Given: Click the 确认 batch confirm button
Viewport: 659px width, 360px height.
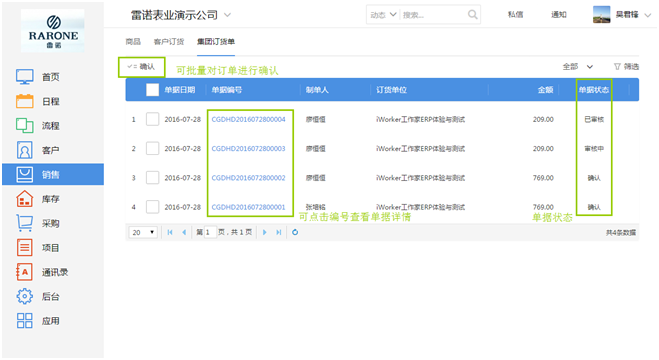Looking at the screenshot, I should click(x=141, y=67).
